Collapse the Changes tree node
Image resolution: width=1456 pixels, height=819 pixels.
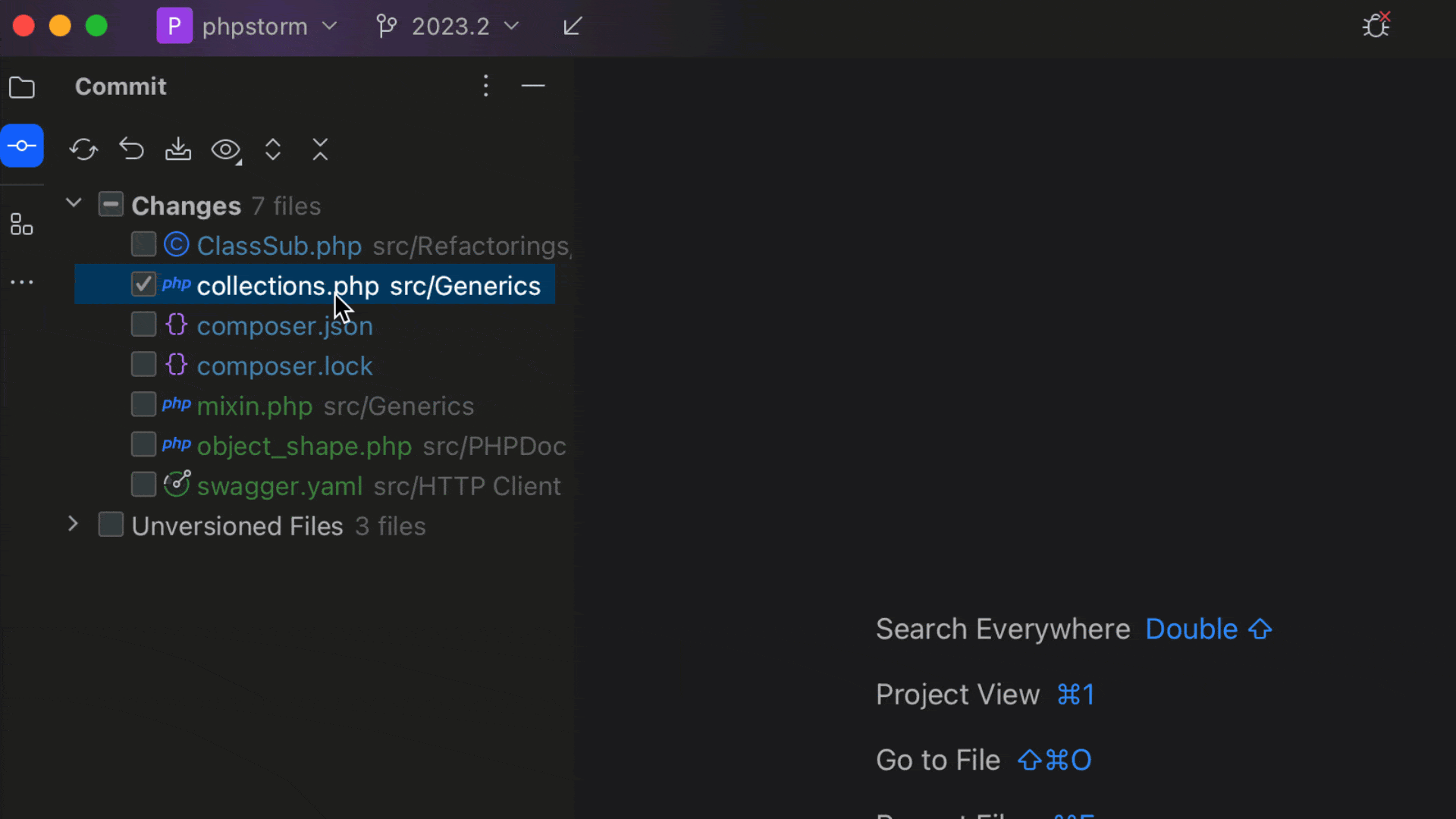pyautogui.click(x=74, y=203)
